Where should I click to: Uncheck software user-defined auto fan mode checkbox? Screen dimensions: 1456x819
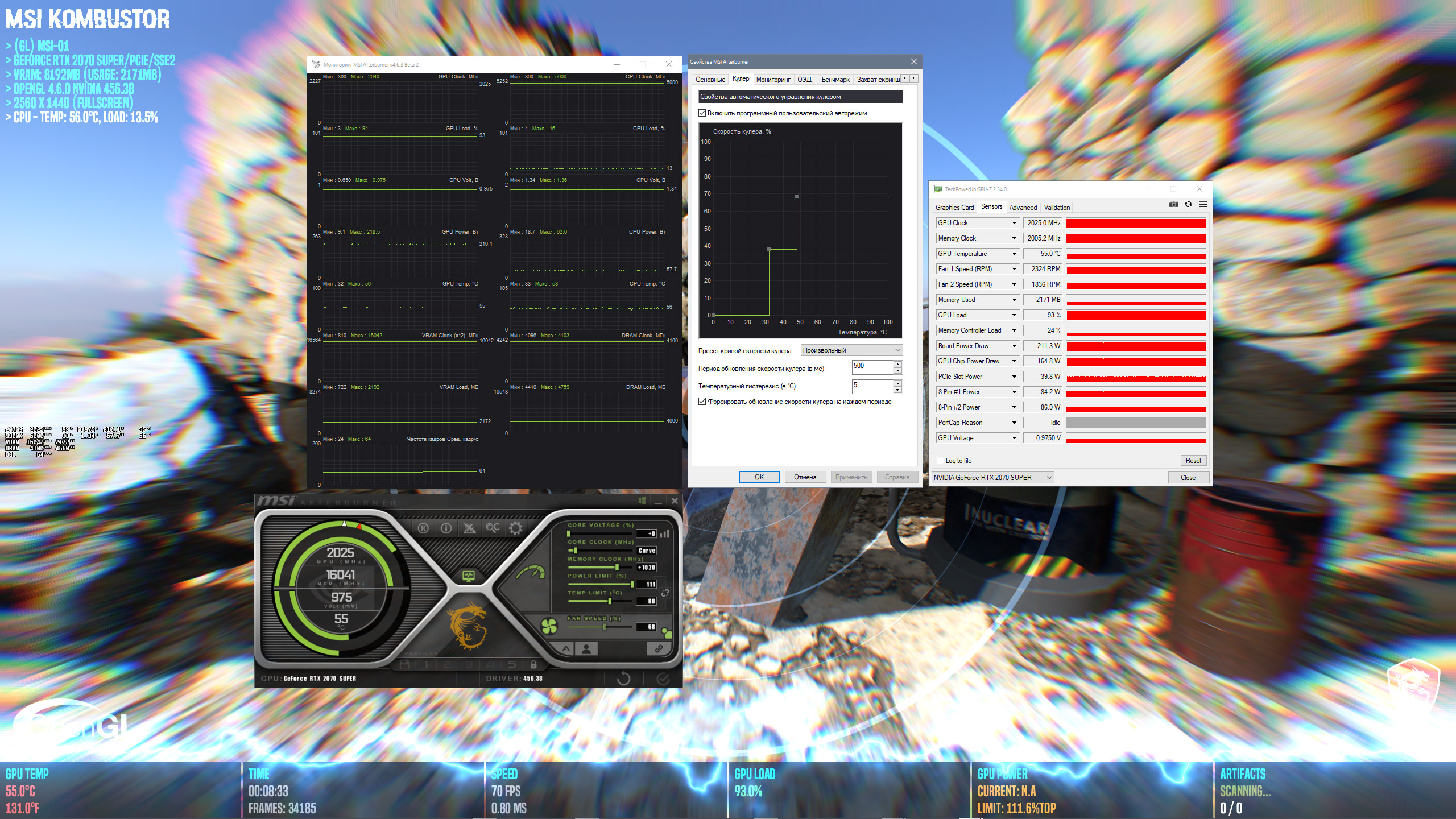tap(702, 113)
